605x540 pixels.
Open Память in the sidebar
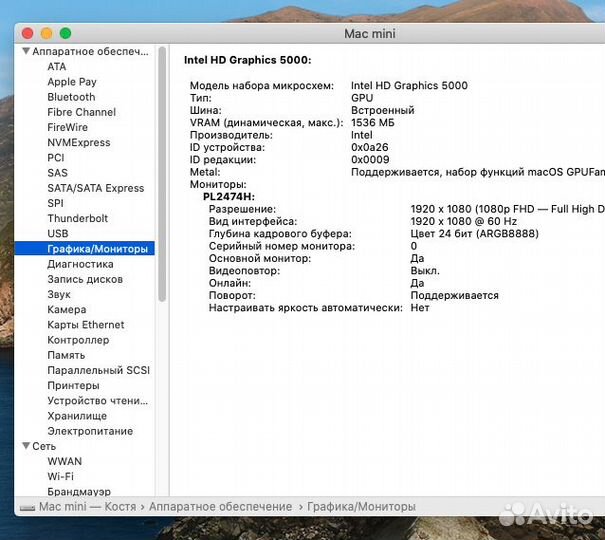(66, 355)
